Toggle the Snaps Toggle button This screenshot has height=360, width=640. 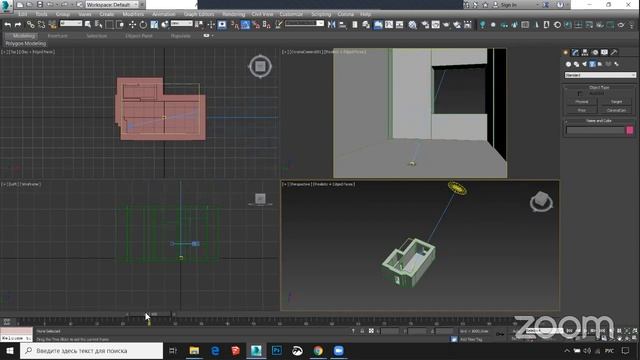coord(235,24)
